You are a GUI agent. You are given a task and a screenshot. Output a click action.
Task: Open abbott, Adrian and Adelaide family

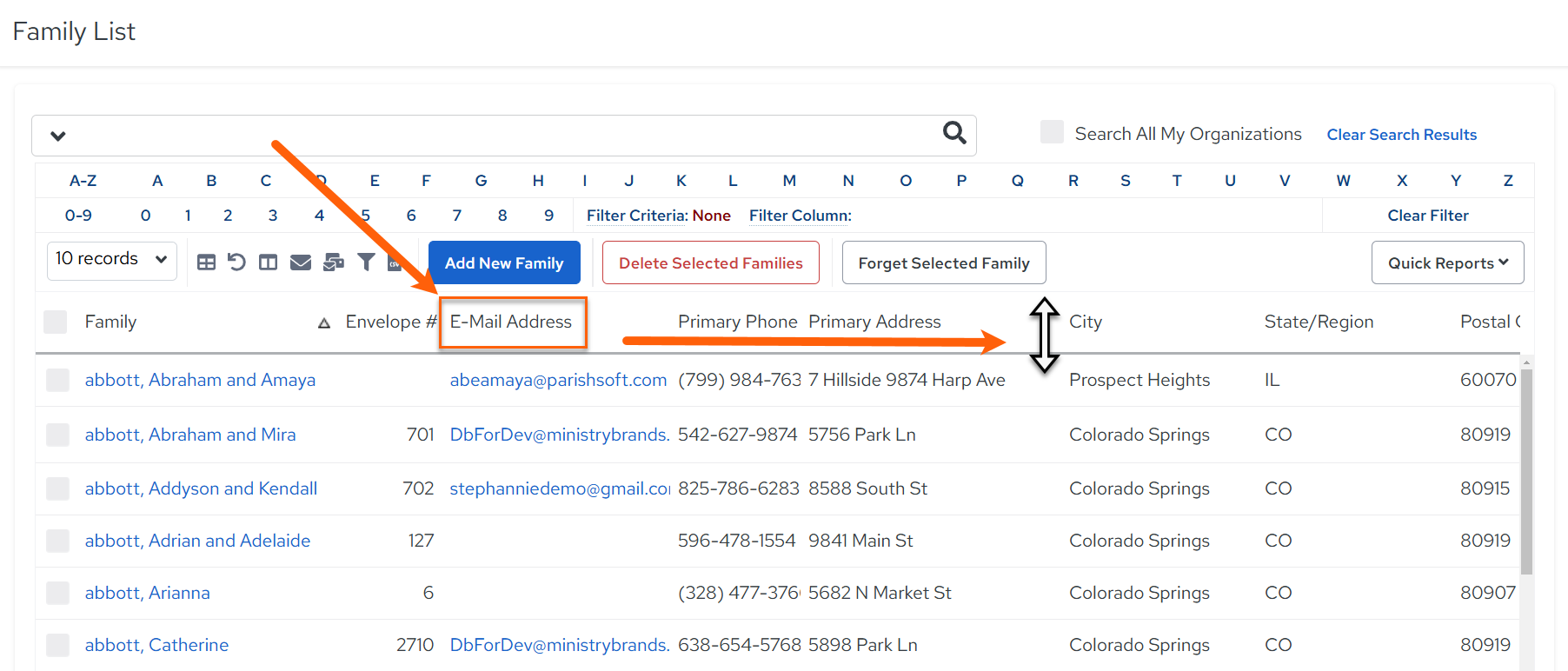click(x=197, y=541)
